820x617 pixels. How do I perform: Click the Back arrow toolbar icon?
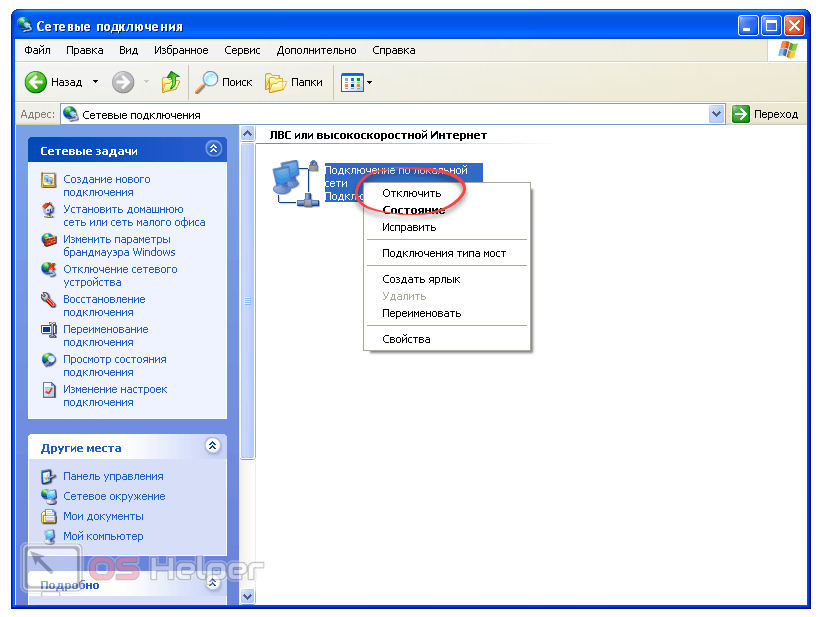point(36,82)
